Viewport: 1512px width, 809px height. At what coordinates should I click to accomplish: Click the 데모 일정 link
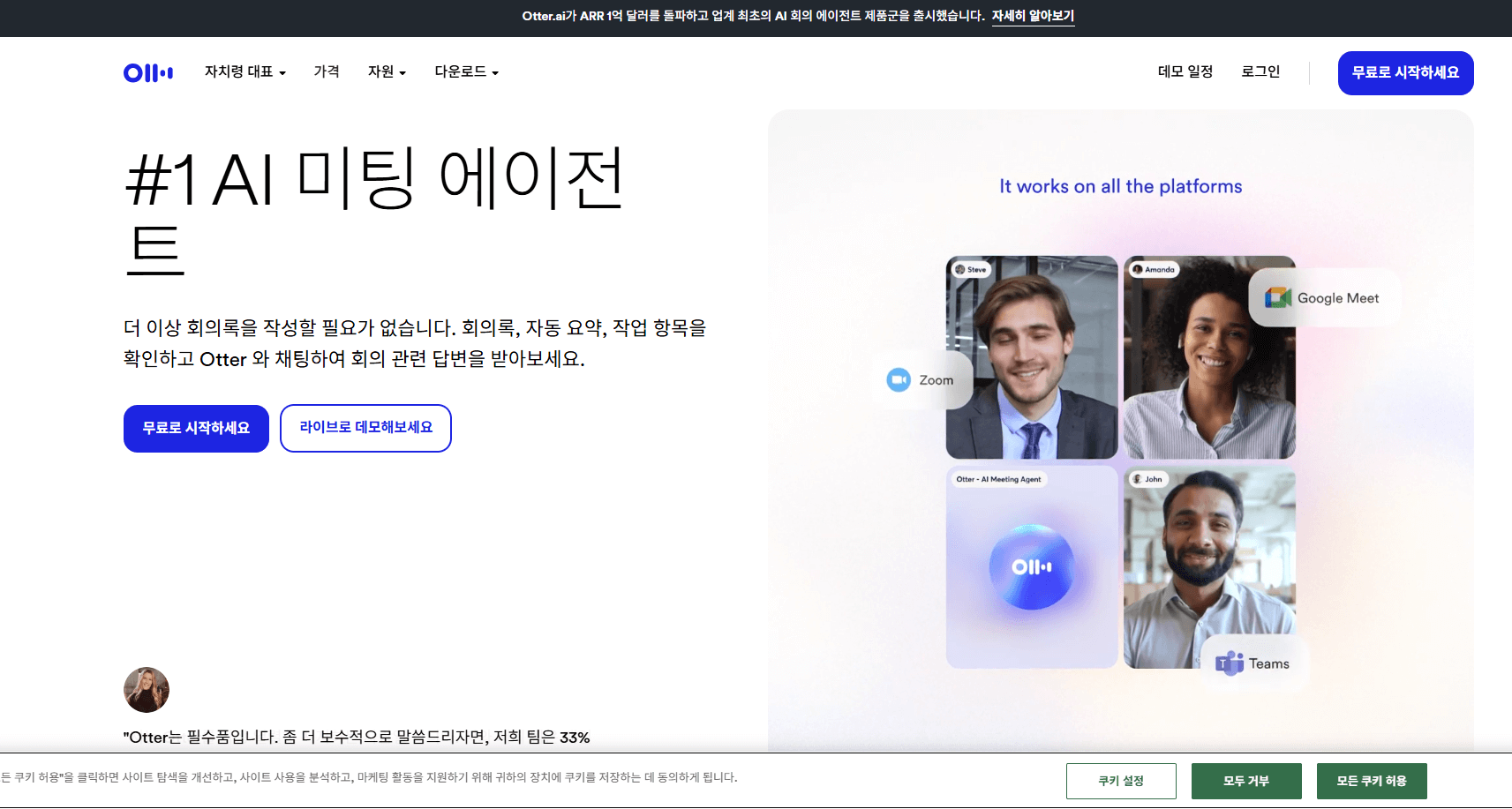(1185, 72)
